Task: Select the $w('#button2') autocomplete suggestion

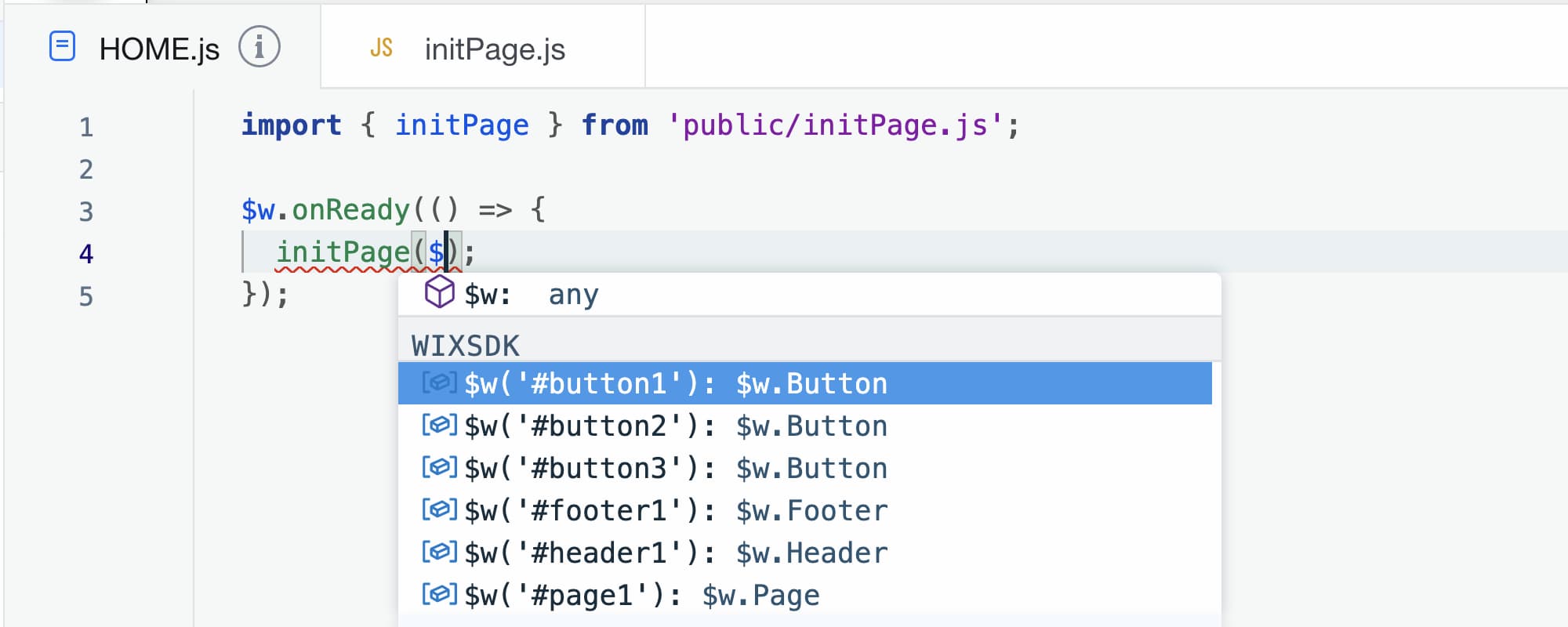Action: coord(676,426)
